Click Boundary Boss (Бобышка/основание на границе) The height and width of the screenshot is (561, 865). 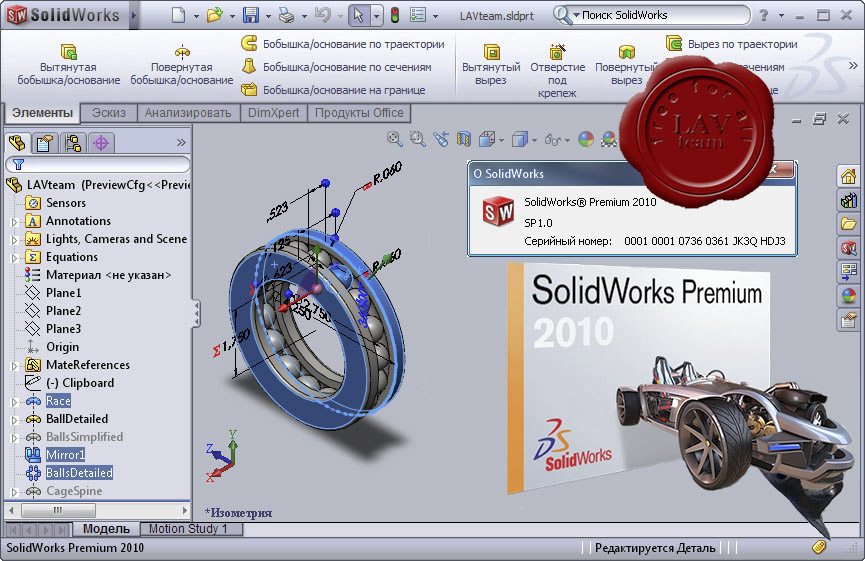coord(333,89)
